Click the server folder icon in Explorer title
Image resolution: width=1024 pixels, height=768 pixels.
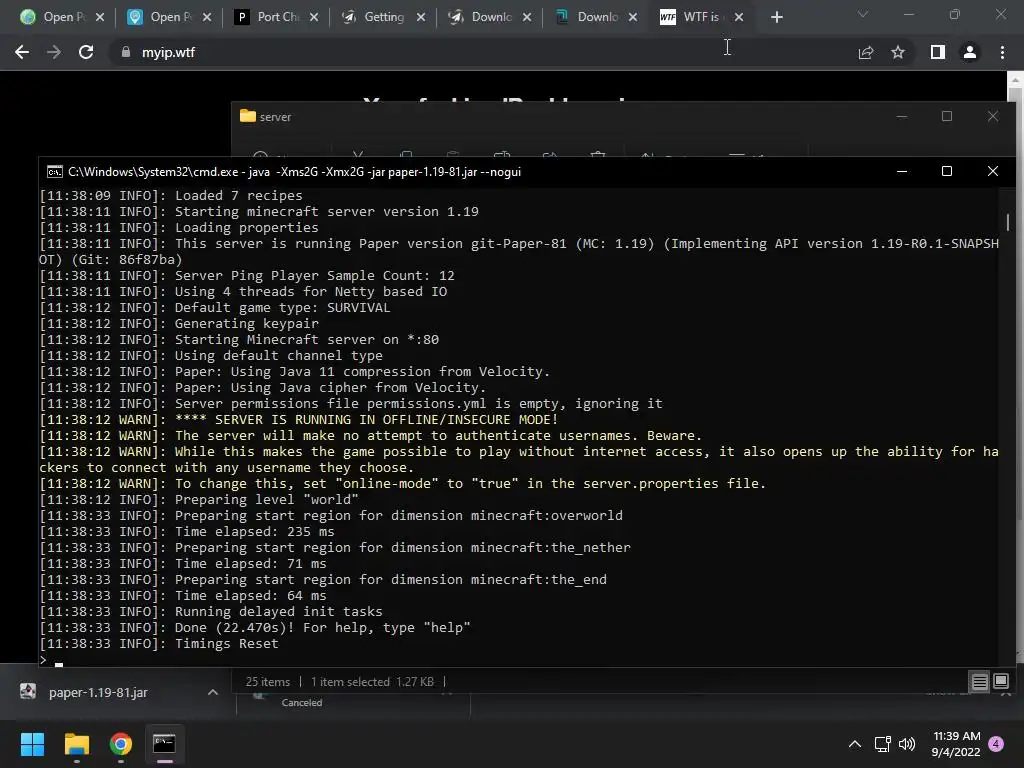(x=248, y=116)
